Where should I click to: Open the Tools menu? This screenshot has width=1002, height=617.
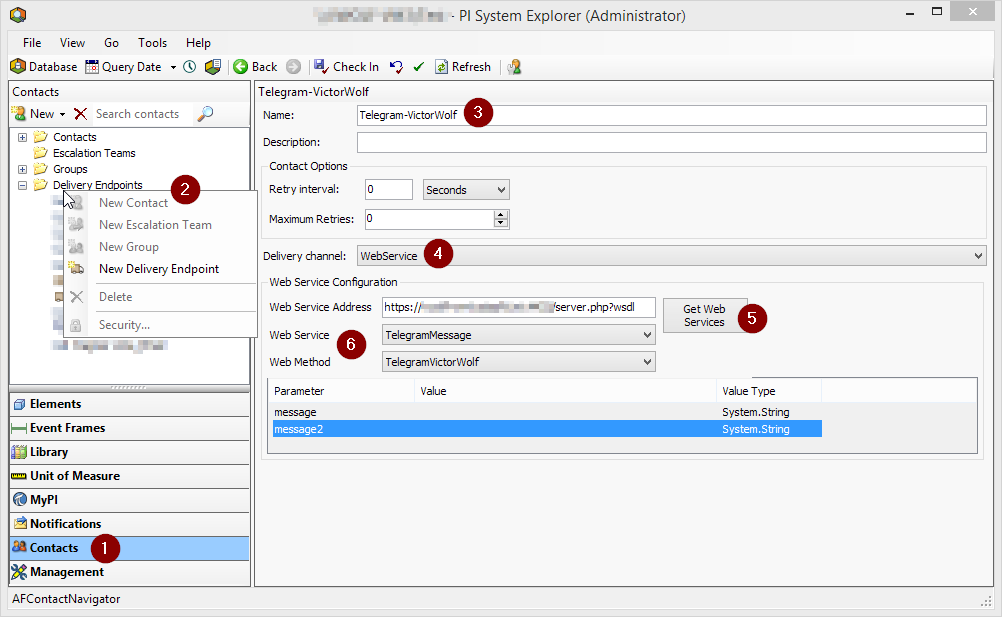pos(152,43)
